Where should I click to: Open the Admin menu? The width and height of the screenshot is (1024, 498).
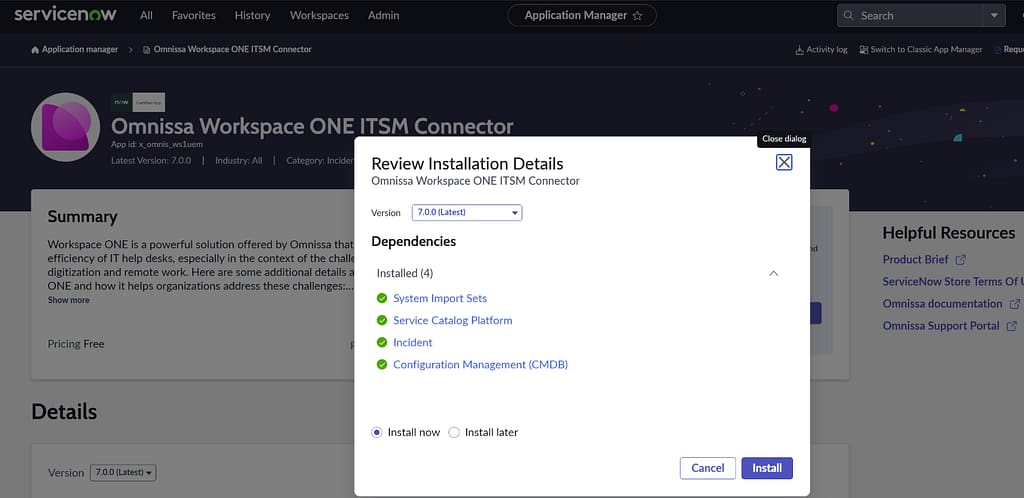[x=383, y=15]
